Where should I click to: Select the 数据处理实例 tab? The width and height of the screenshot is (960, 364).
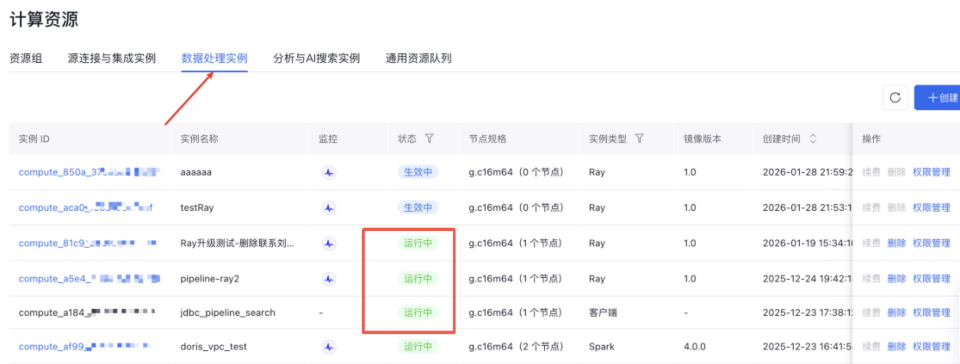click(x=214, y=59)
